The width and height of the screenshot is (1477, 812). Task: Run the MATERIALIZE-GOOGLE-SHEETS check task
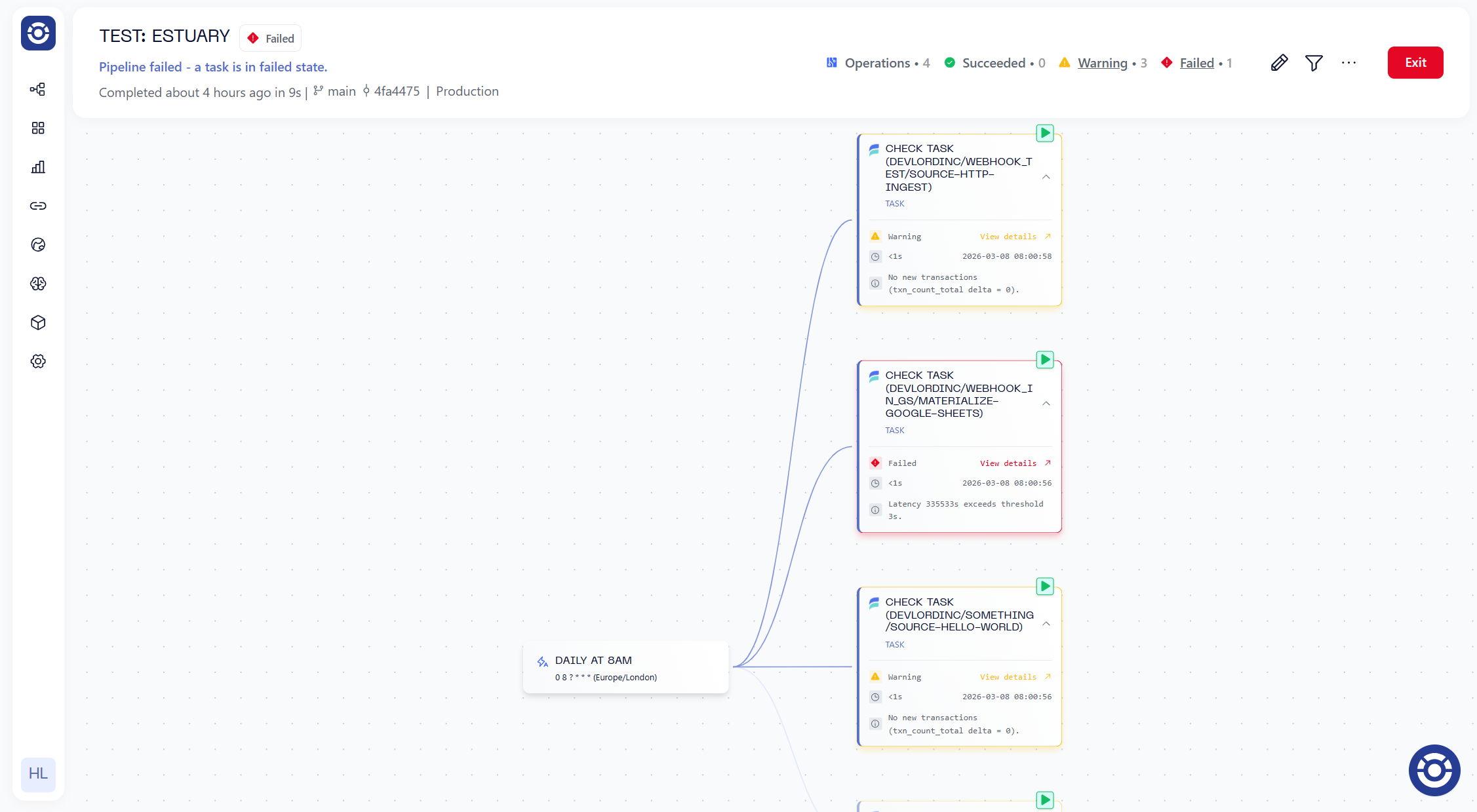pyautogui.click(x=1045, y=360)
